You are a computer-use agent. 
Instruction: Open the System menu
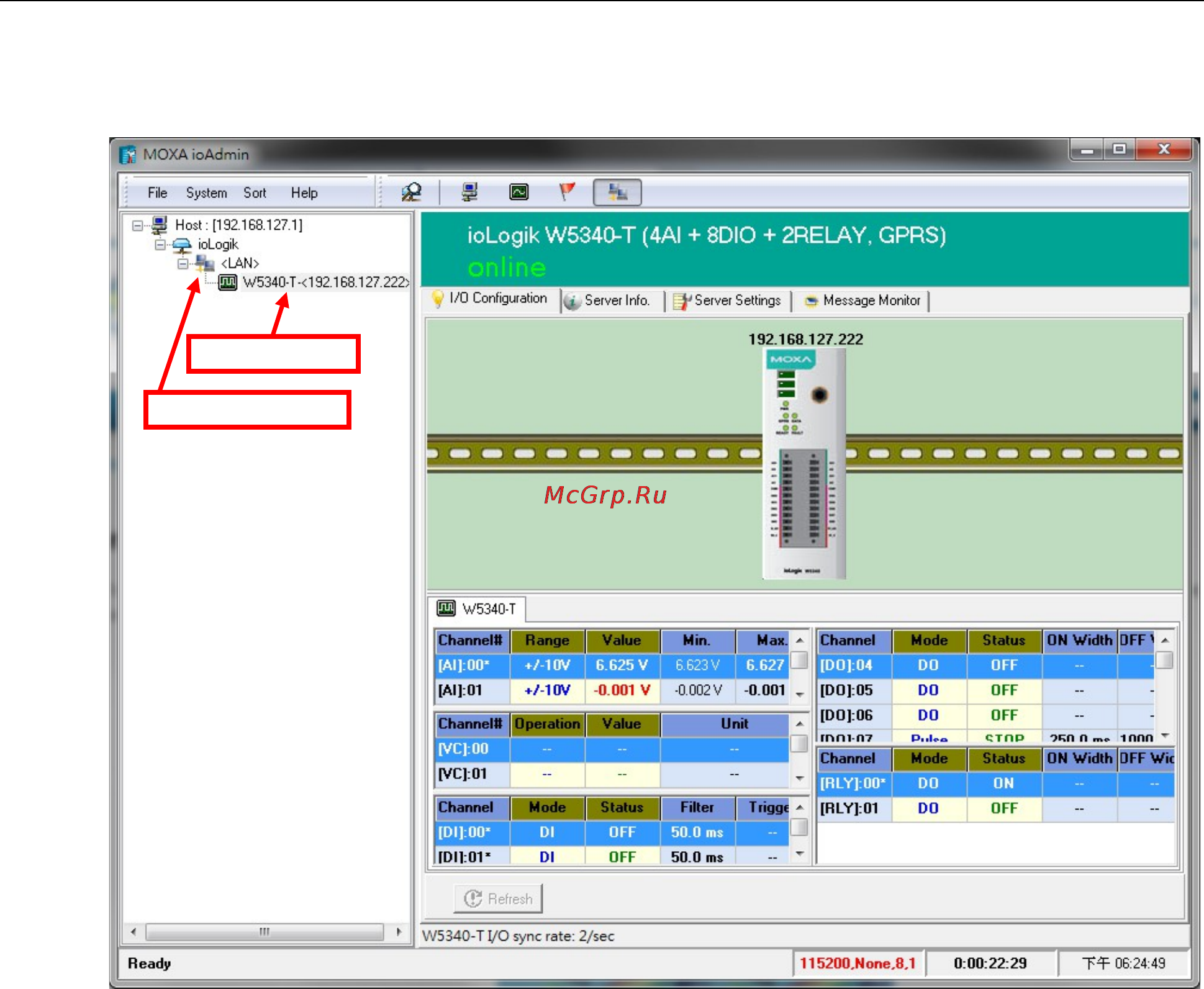tap(206, 193)
